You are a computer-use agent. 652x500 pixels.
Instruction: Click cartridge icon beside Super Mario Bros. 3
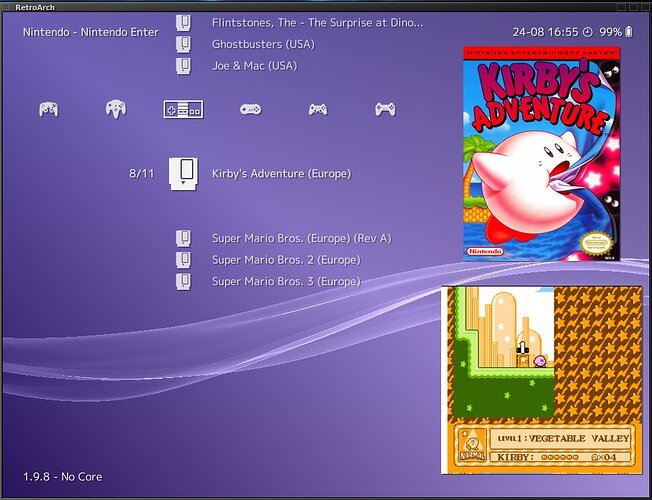point(183,282)
